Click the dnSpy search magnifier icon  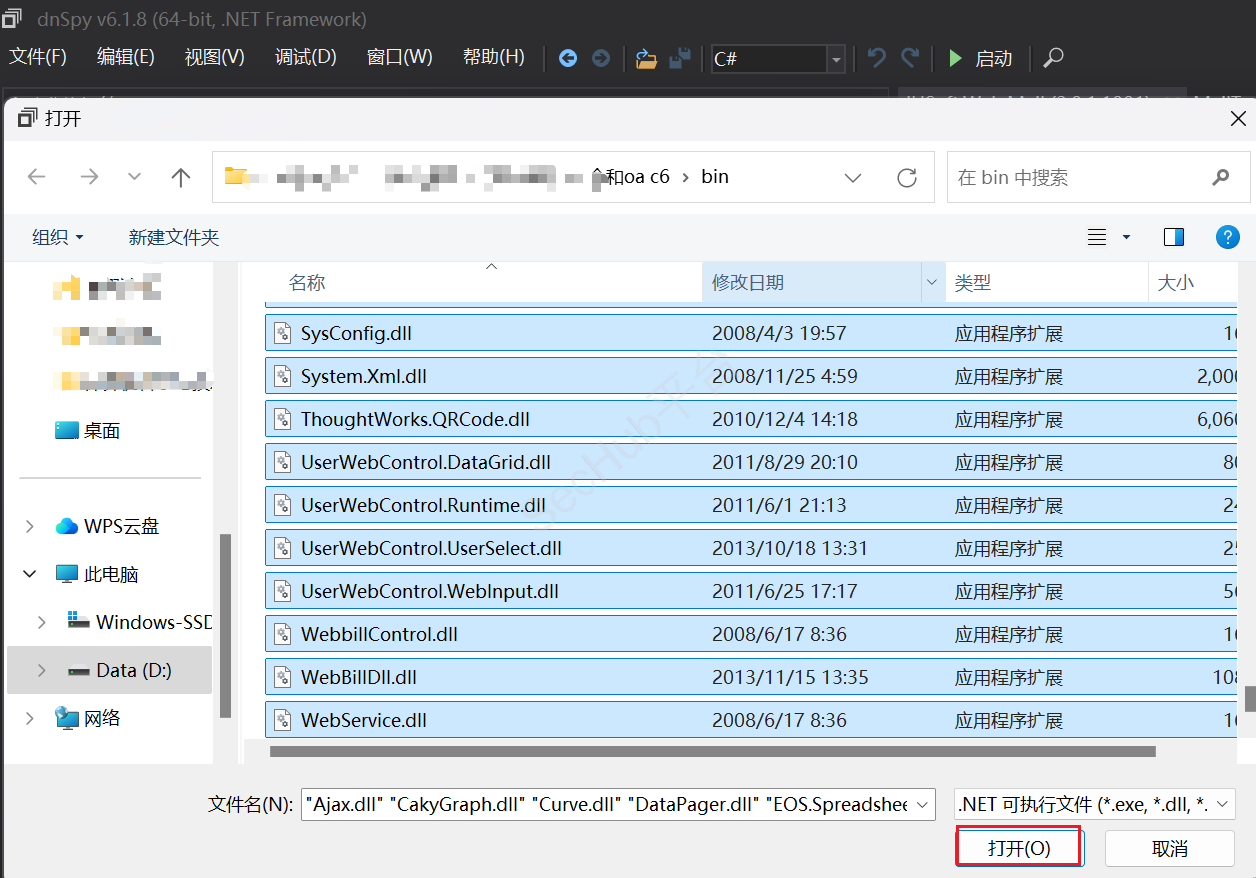[1053, 58]
